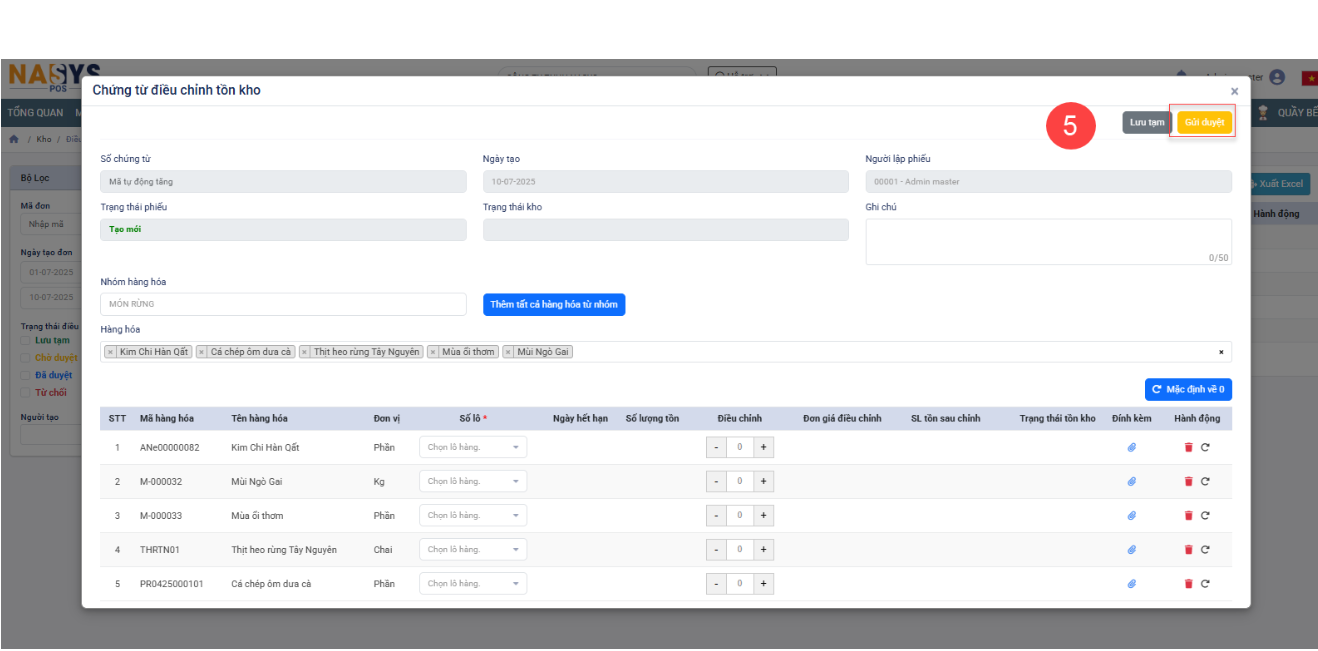Open the TỔNG QUAN menu

[x=35, y=113]
